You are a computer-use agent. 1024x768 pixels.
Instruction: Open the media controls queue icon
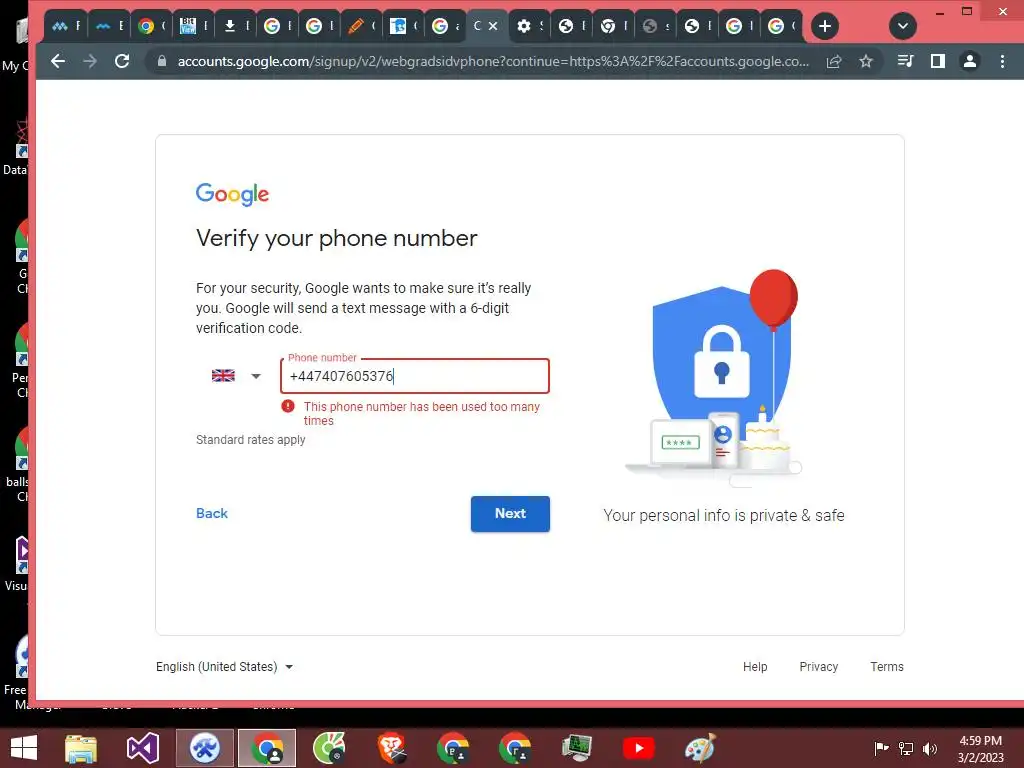905,61
